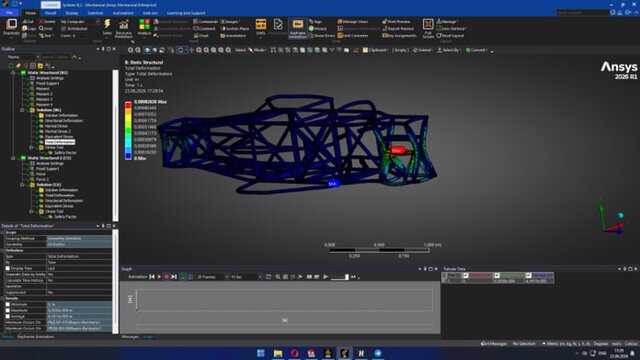Toggle the red Minimum column checkbox in Tabular Data

pyautogui.click(x=466, y=276)
